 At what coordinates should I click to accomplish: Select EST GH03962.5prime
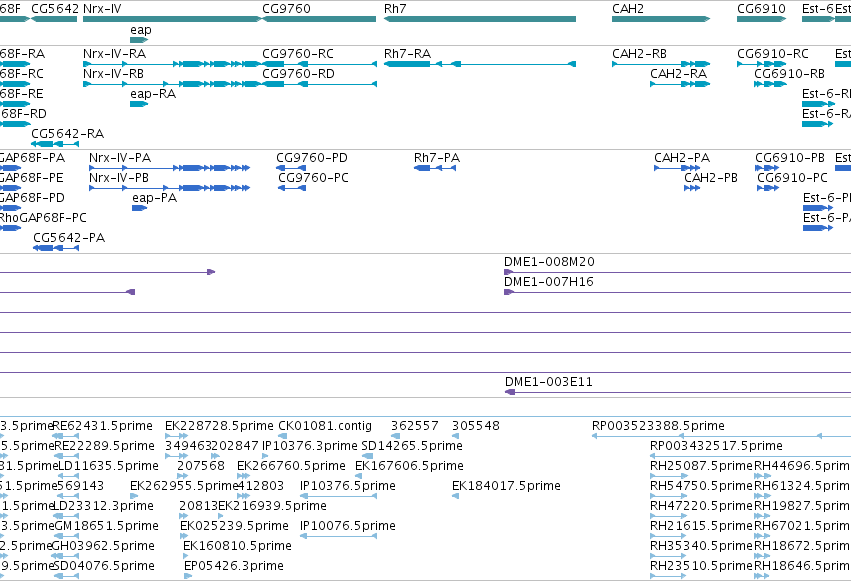click(65, 556)
